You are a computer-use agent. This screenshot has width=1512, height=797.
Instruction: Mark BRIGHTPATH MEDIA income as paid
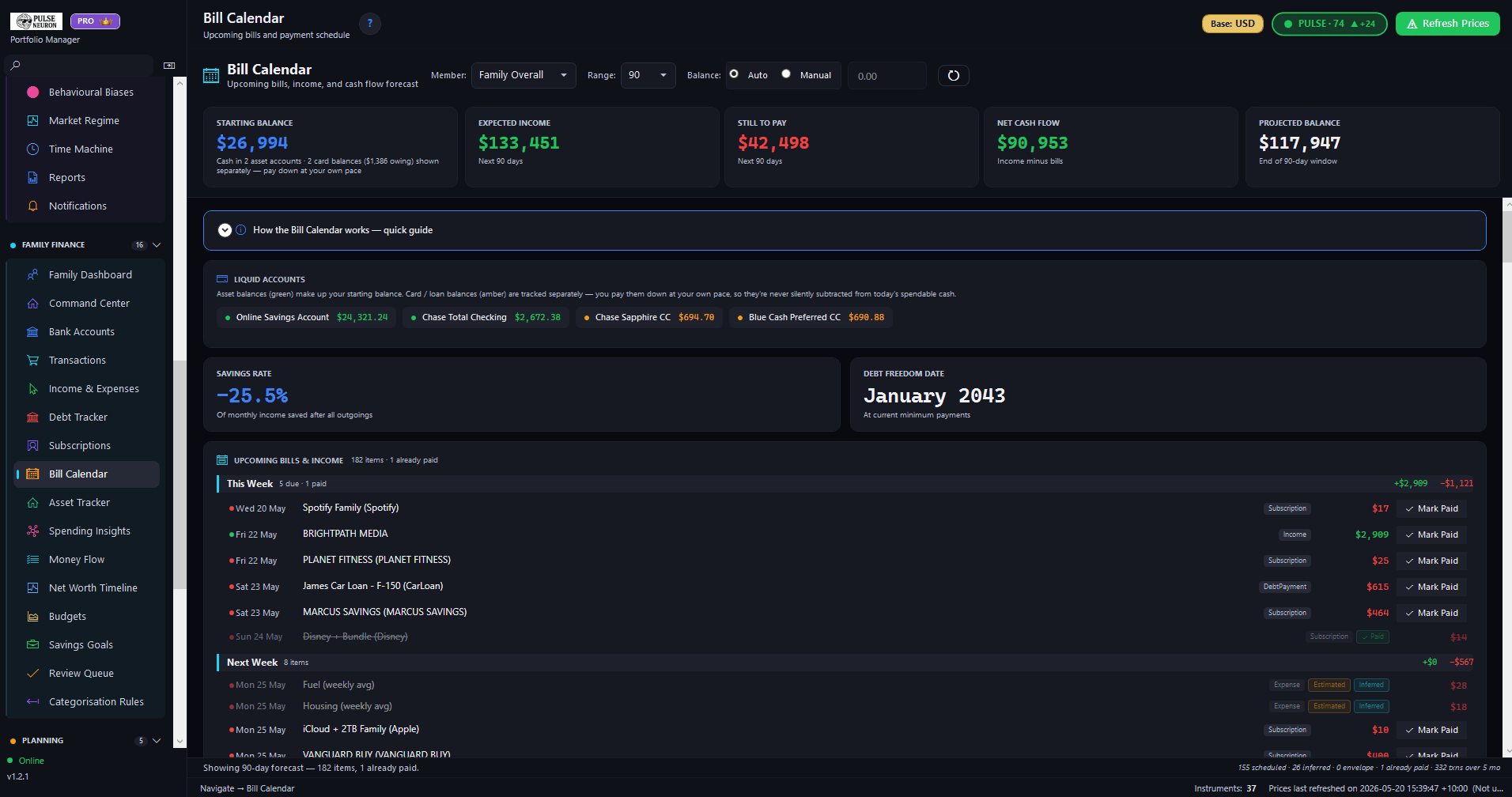tap(1431, 534)
